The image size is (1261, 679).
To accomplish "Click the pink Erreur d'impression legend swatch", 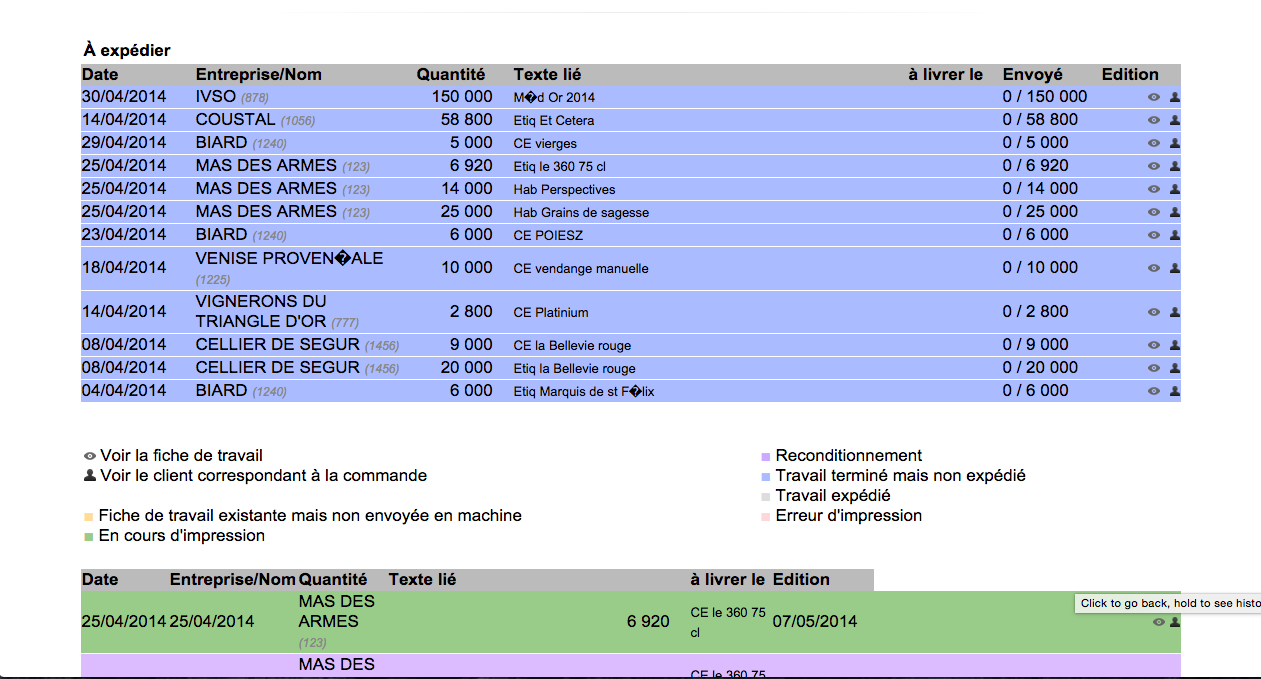I will coord(766,517).
